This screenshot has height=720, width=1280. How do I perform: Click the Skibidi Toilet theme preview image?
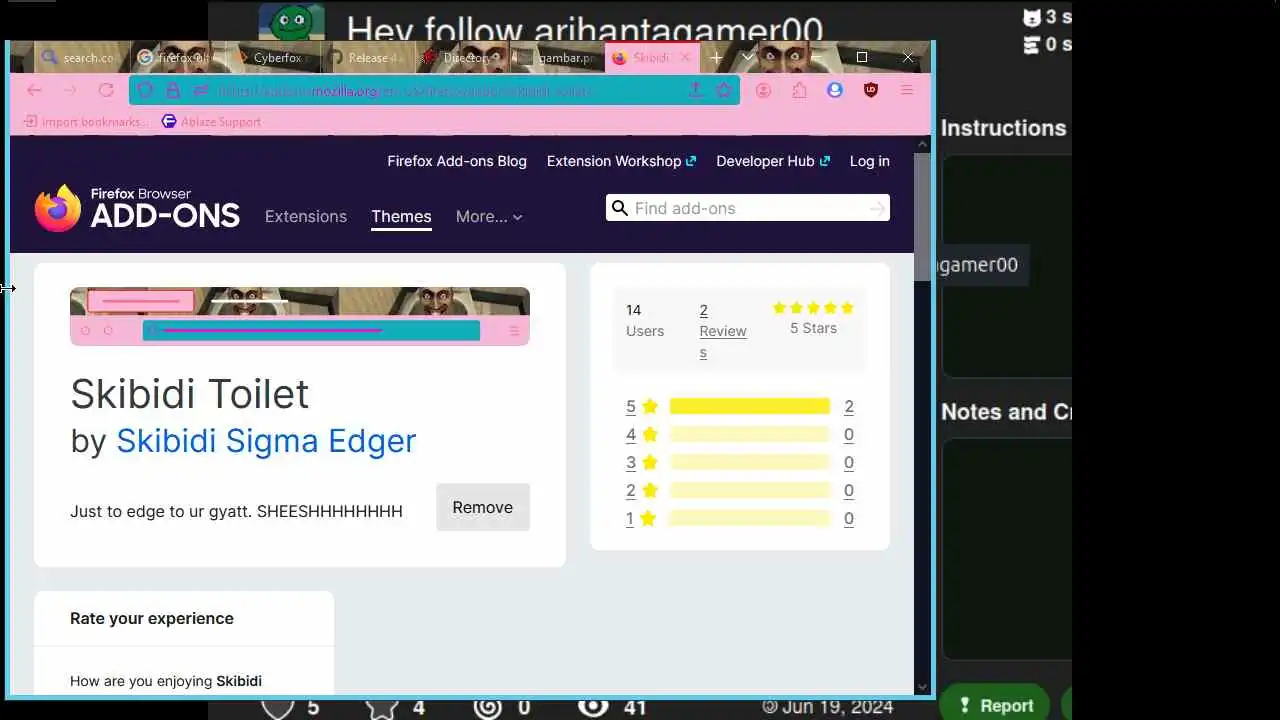(300, 316)
